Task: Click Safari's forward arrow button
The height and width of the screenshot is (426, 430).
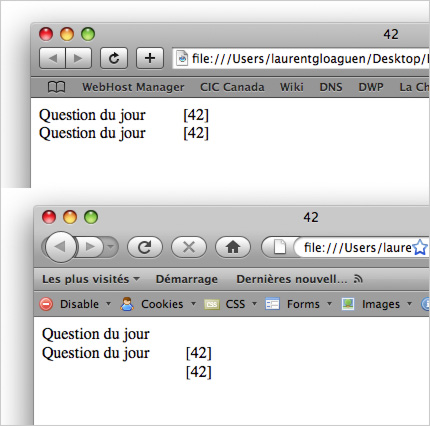Action: [78, 58]
